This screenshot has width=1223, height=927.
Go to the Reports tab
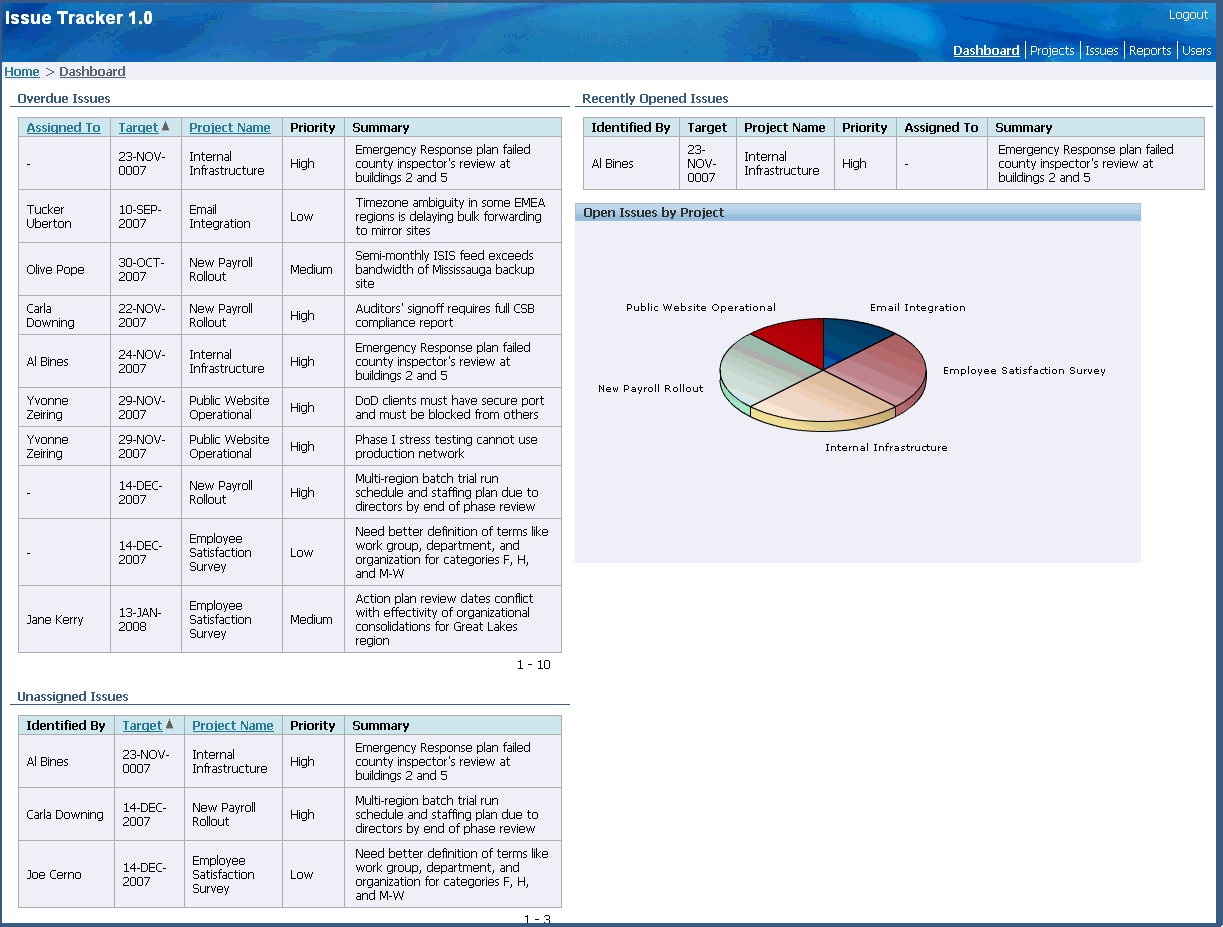[x=1150, y=50]
